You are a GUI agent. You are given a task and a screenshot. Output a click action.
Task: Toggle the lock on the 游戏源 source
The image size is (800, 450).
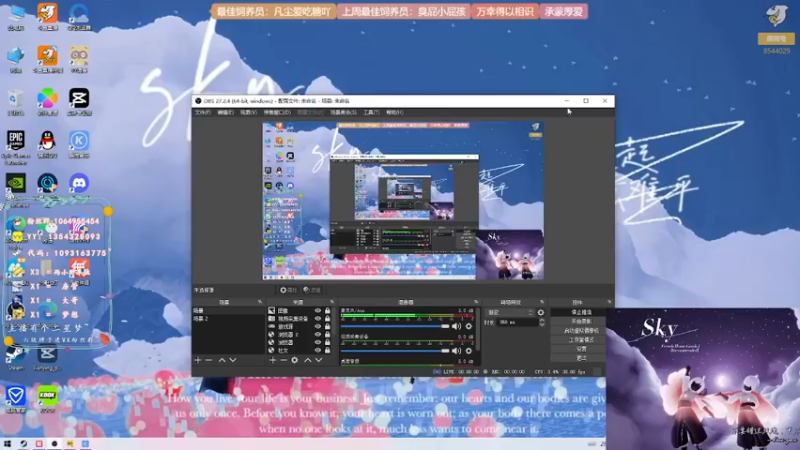click(328, 327)
